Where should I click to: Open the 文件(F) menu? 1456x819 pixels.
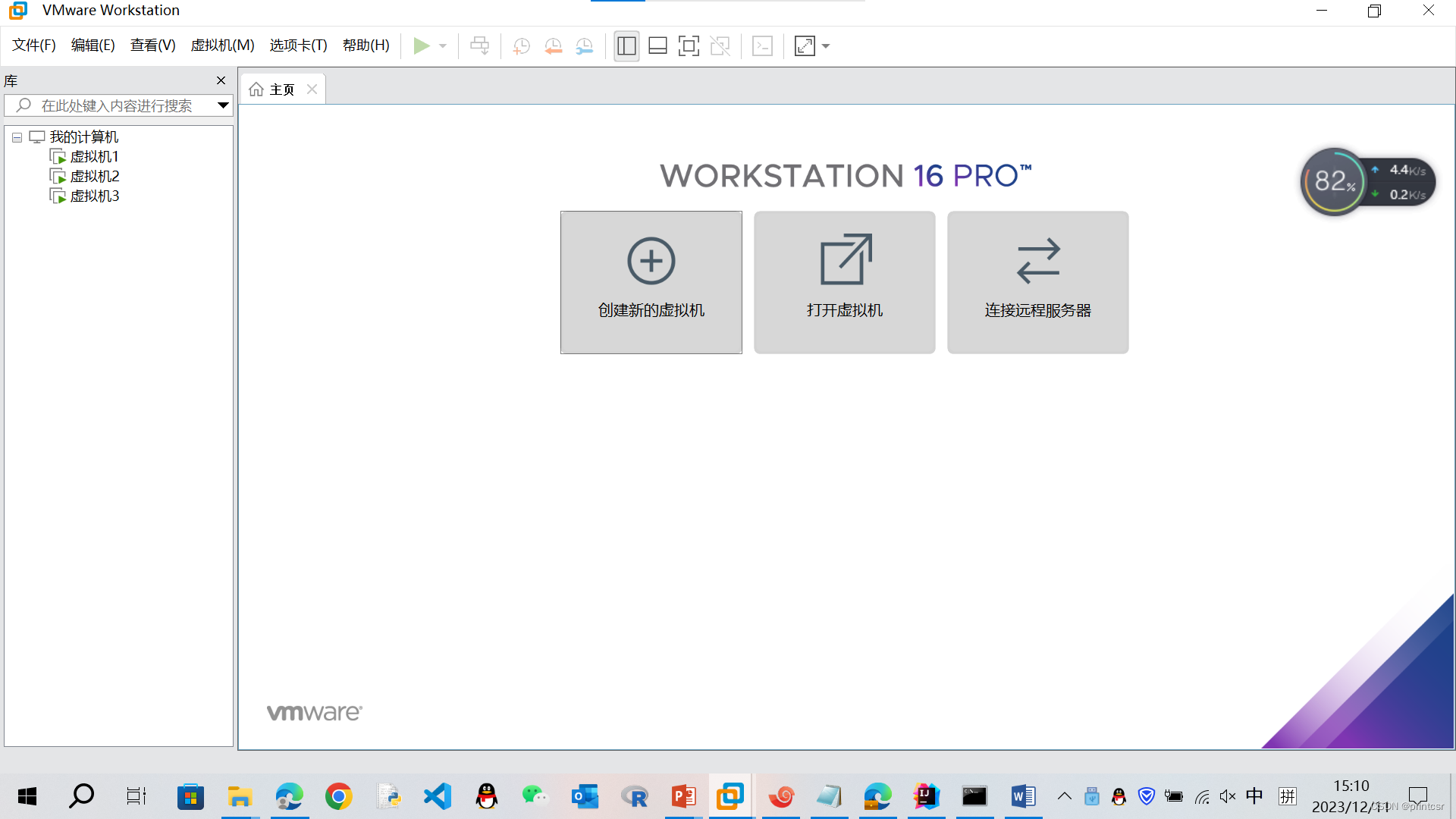34,45
